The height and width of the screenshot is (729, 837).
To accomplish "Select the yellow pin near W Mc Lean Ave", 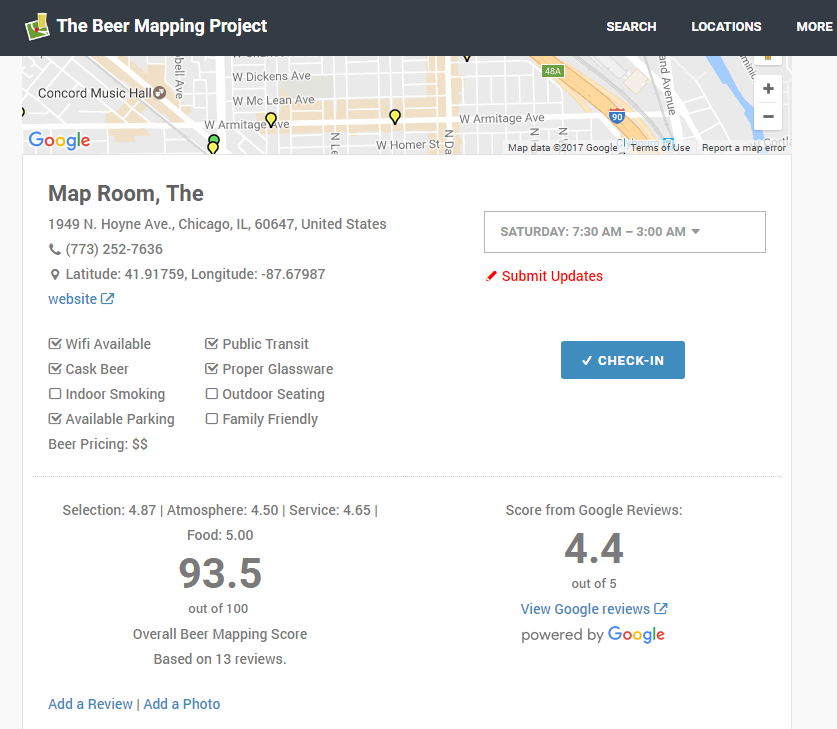I will 271,120.
